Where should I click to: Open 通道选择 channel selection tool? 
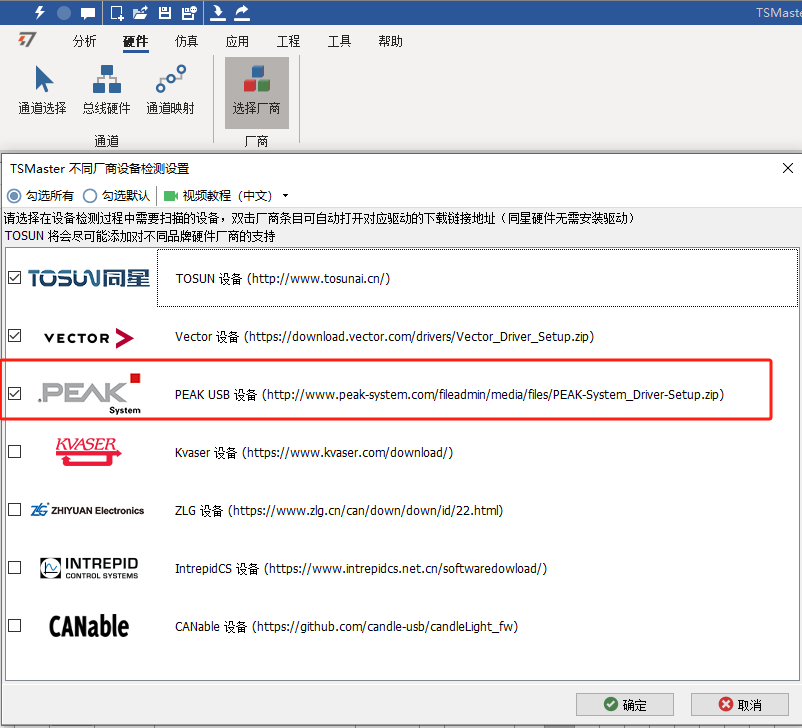[x=42, y=90]
